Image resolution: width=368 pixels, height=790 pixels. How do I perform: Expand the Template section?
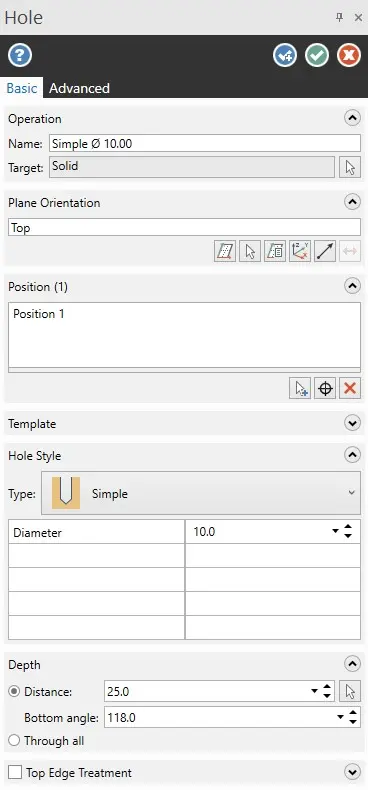pos(352,423)
